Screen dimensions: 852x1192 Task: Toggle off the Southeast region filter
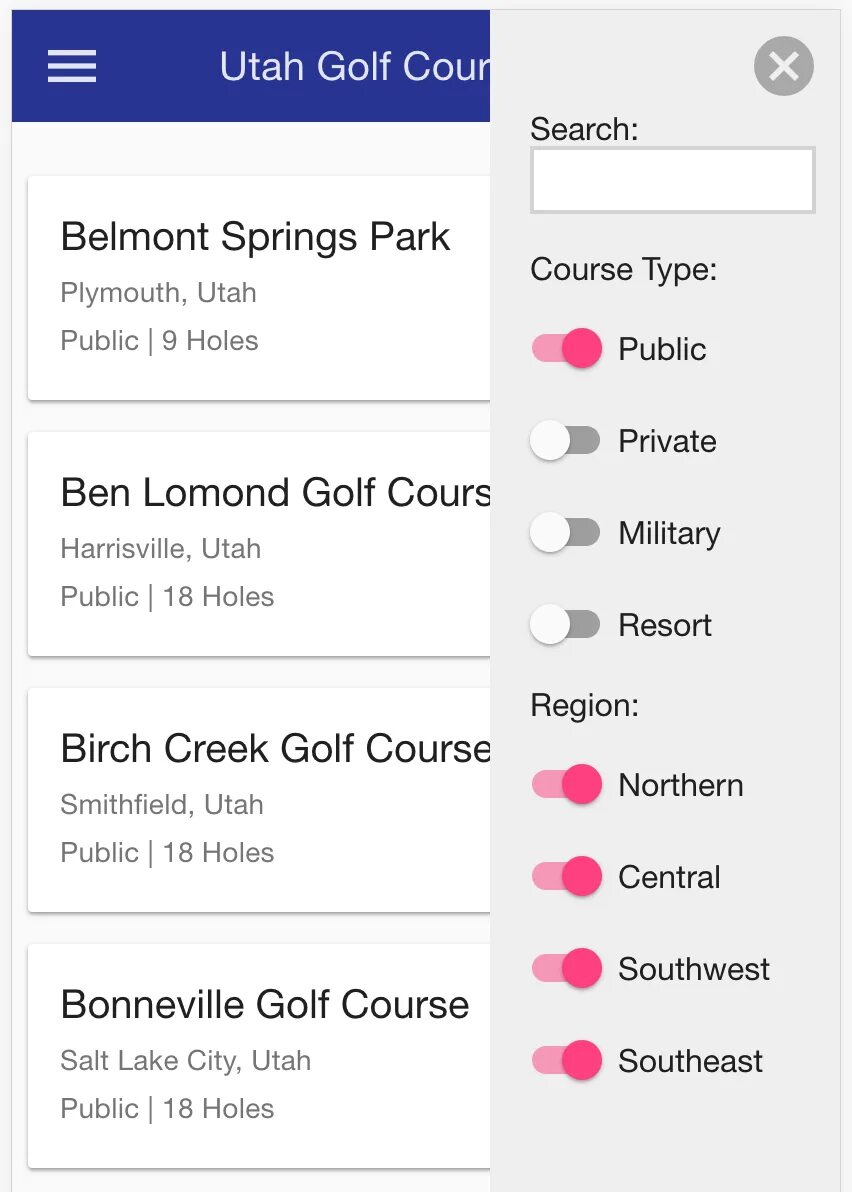[x=567, y=1061]
